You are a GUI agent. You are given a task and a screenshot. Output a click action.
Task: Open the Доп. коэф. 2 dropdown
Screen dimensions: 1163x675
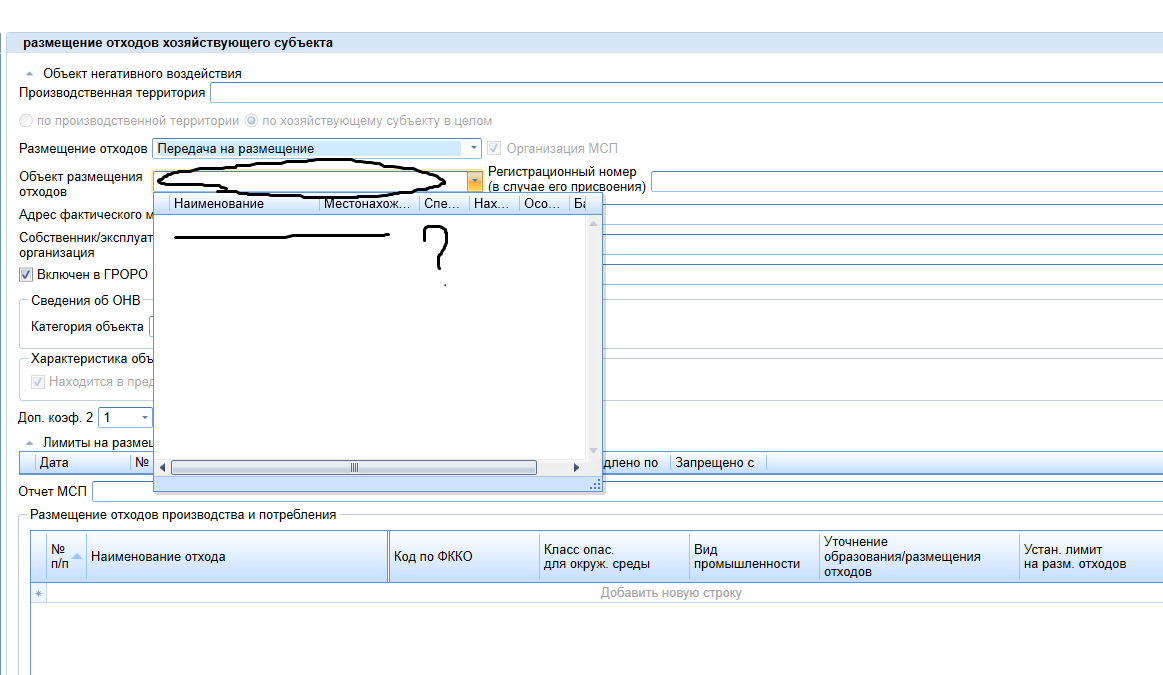coord(144,417)
